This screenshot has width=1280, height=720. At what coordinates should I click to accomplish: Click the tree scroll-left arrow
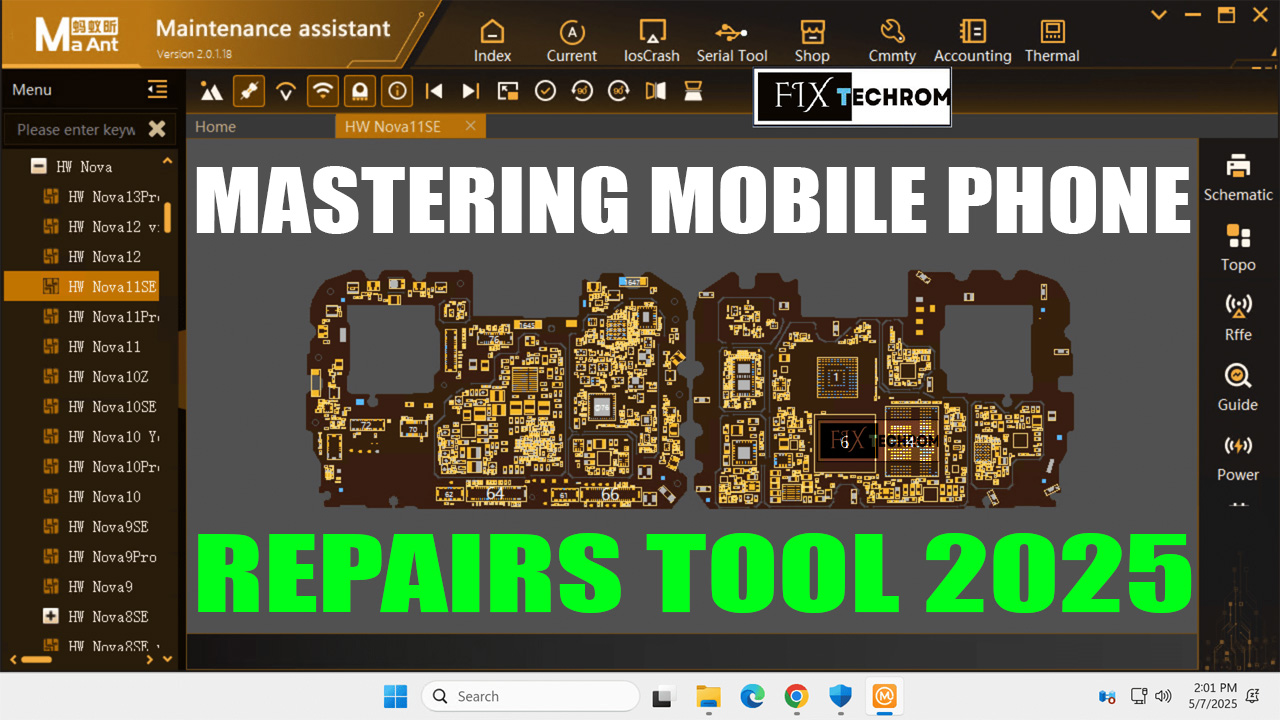pyautogui.click(x=13, y=659)
